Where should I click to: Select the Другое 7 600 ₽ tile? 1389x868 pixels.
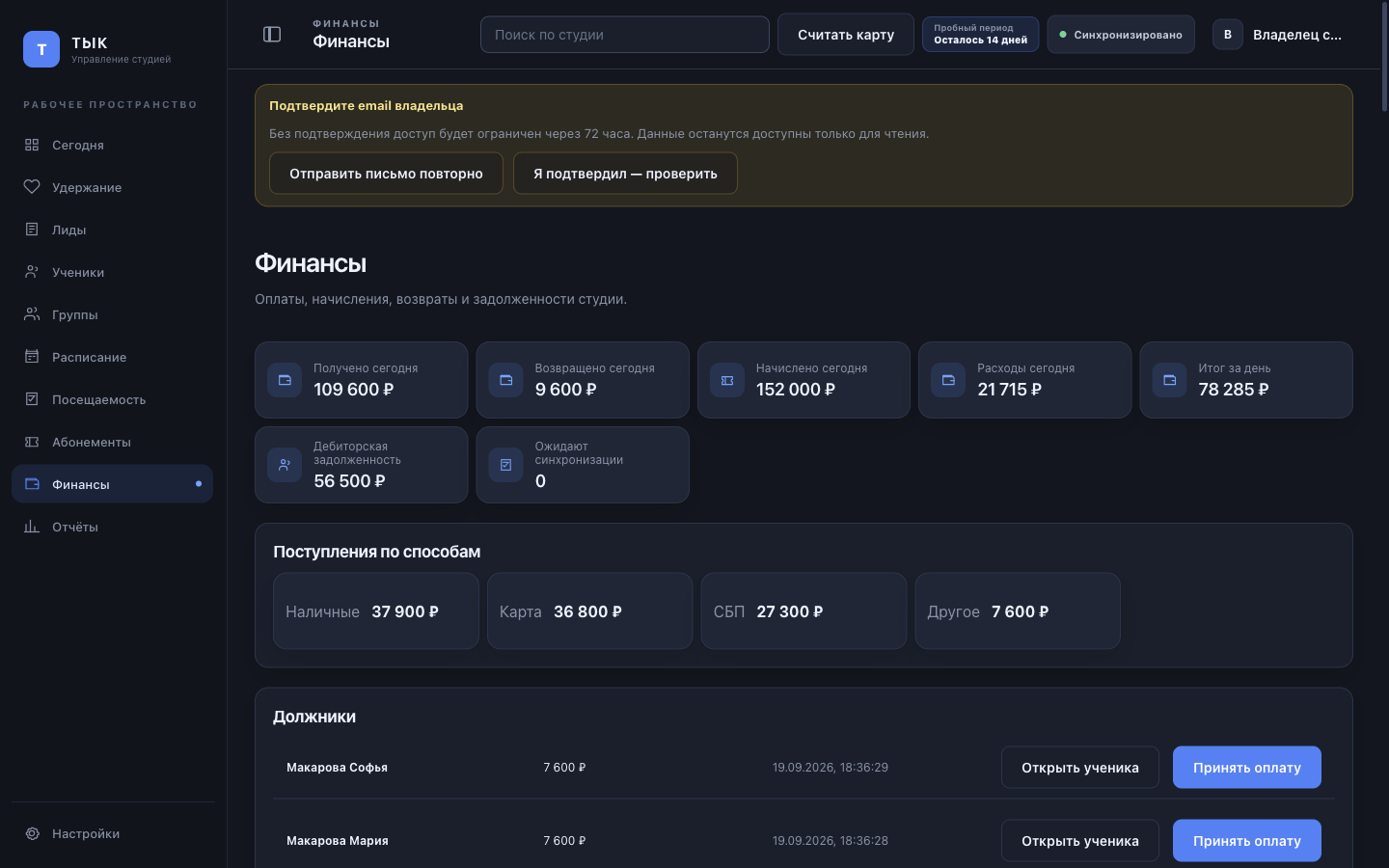[x=1018, y=611]
